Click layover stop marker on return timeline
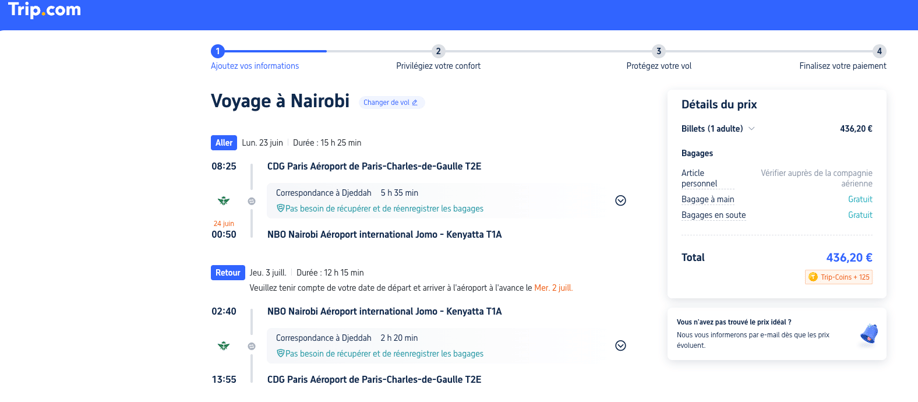Image resolution: width=918 pixels, height=402 pixels. point(252,346)
